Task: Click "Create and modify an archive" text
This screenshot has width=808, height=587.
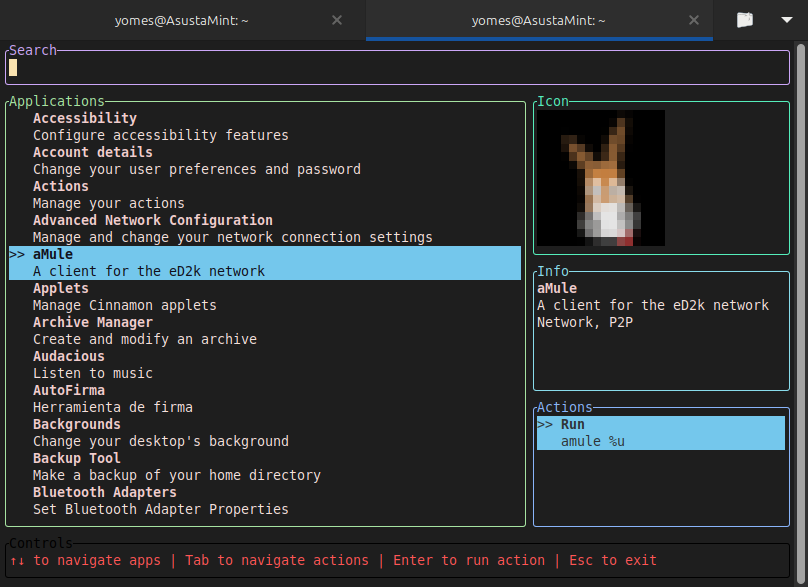Action: pyautogui.click(x=145, y=339)
